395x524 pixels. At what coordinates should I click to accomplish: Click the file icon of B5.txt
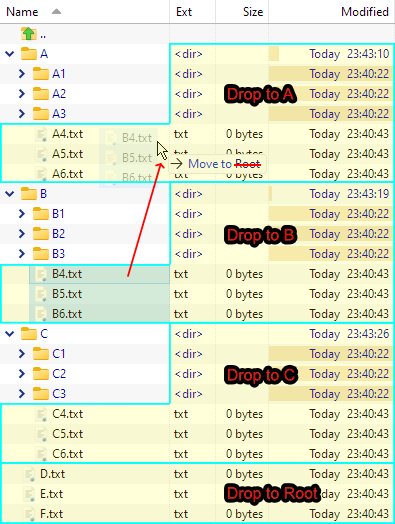tap(41, 294)
